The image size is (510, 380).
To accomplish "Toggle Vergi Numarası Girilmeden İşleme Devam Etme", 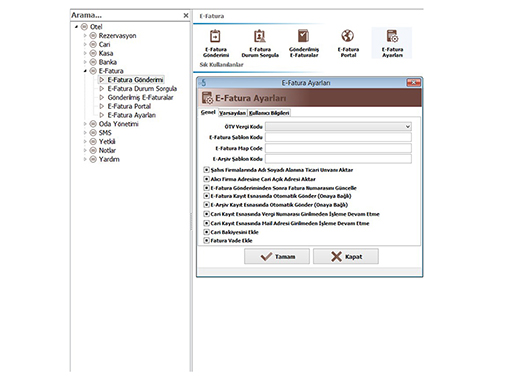I will point(206,214).
